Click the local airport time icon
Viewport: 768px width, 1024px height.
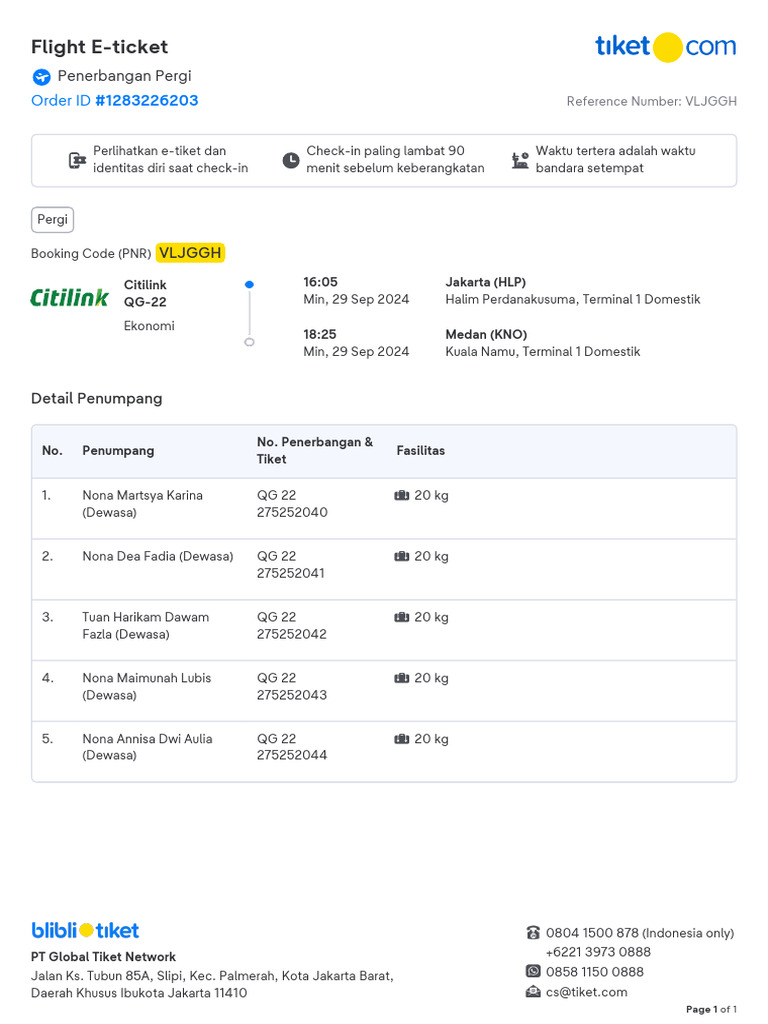coord(520,160)
